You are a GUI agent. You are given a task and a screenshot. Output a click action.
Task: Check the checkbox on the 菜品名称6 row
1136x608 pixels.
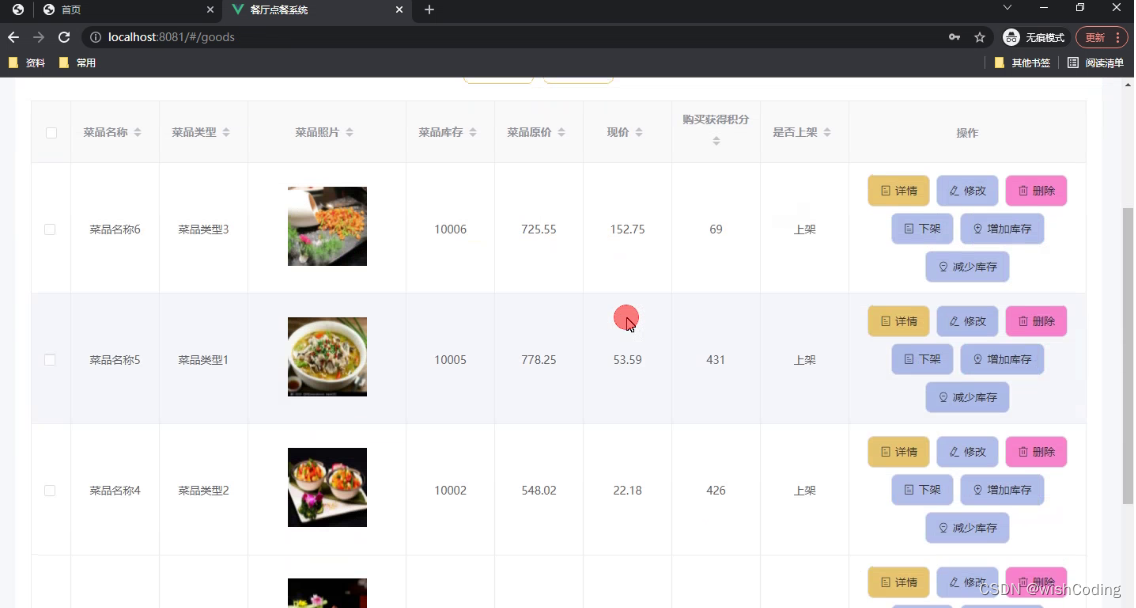tap(50, 229)
